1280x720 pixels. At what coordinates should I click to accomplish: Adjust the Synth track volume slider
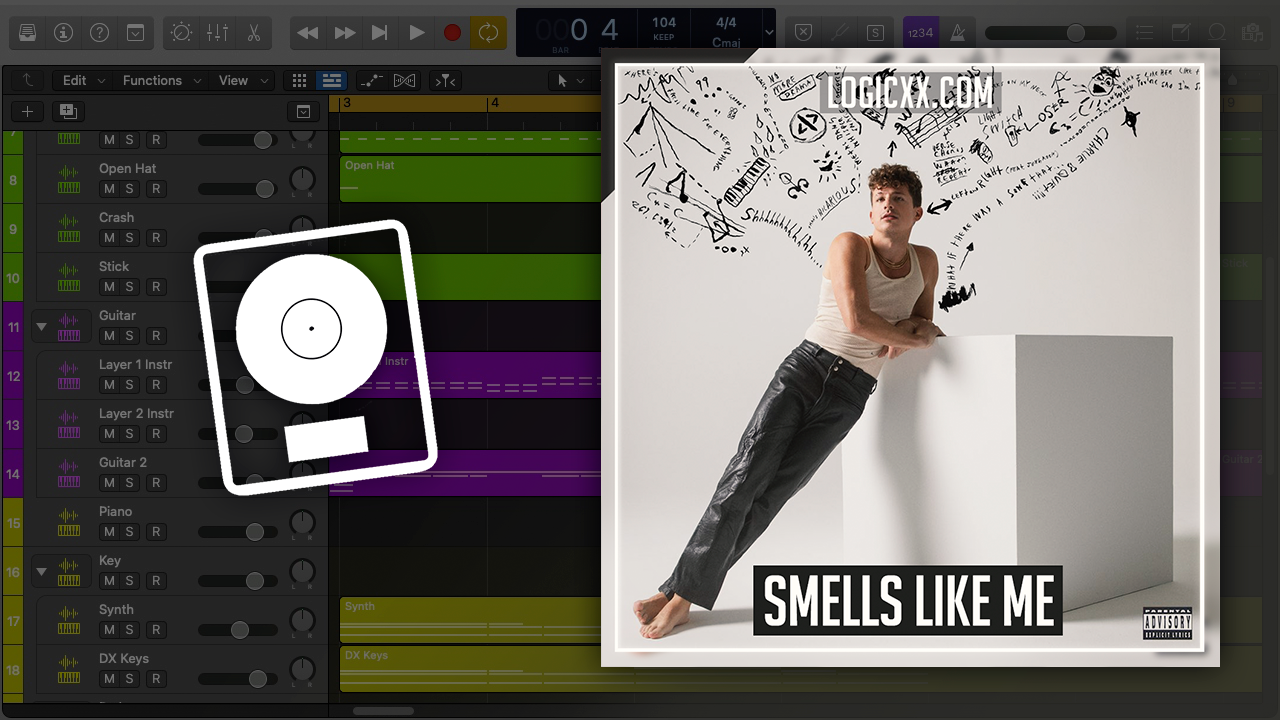[240, 630]
